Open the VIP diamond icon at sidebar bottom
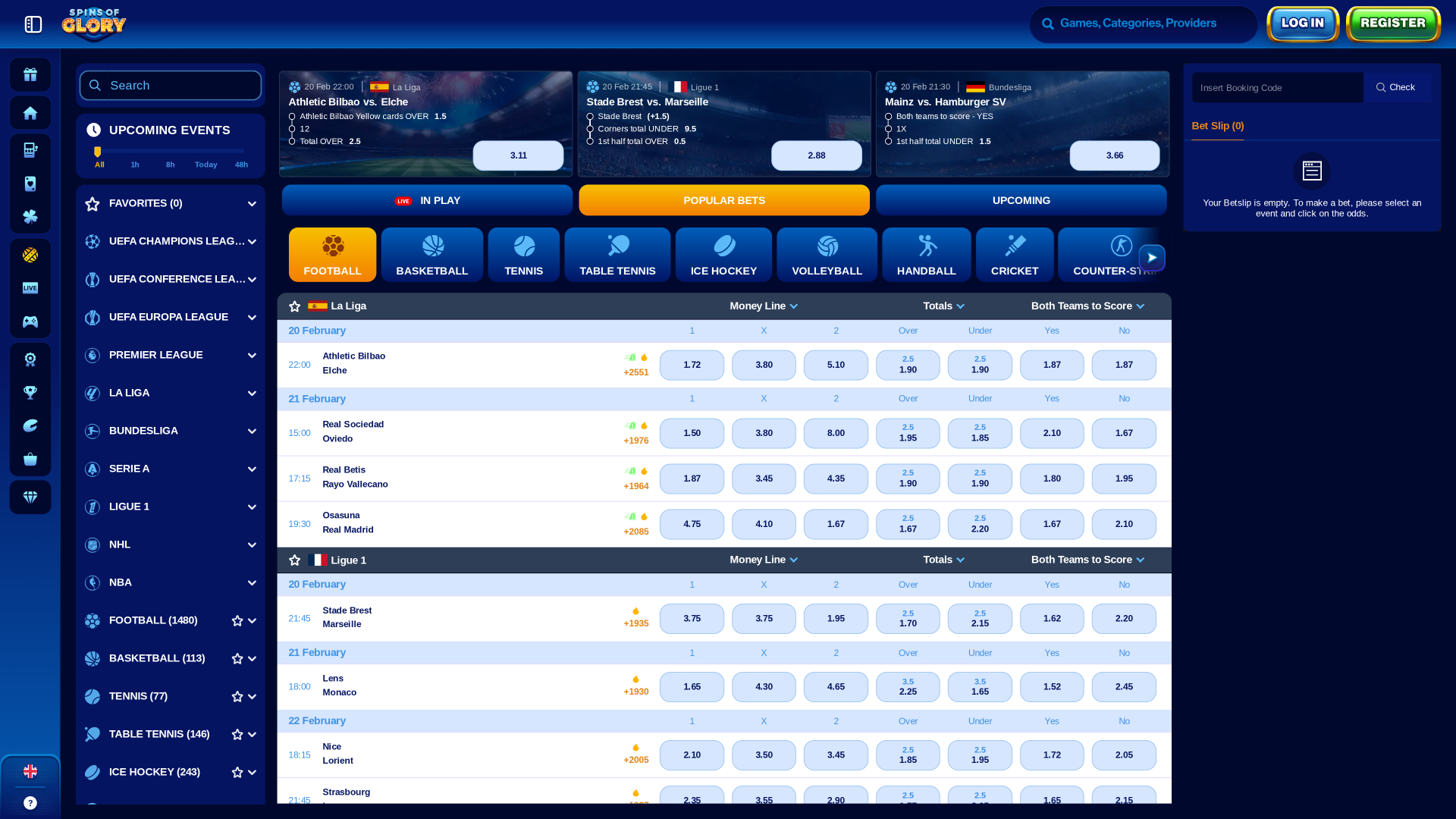Viewport: 1456px width, 819px height. pyautogui.click(x=30, y=497)
